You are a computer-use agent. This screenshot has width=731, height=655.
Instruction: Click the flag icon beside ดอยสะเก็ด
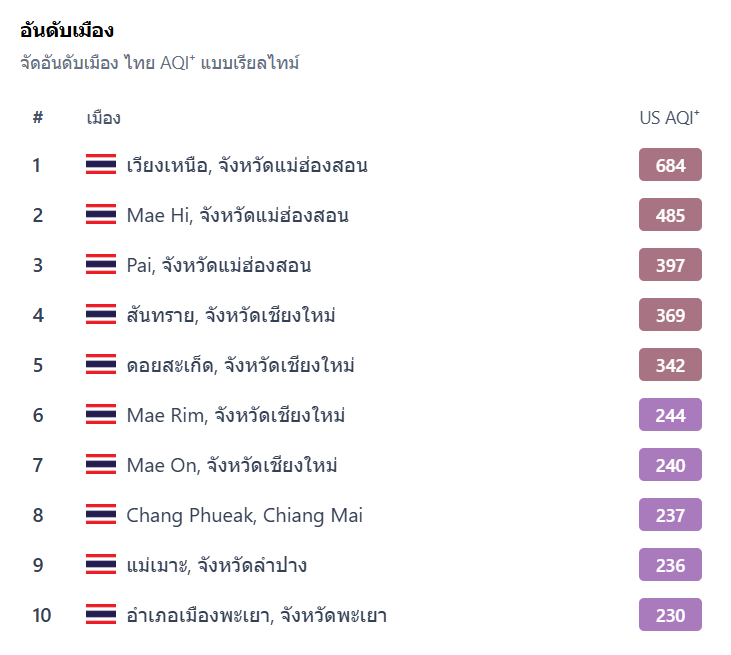click(x=101, y=365)
